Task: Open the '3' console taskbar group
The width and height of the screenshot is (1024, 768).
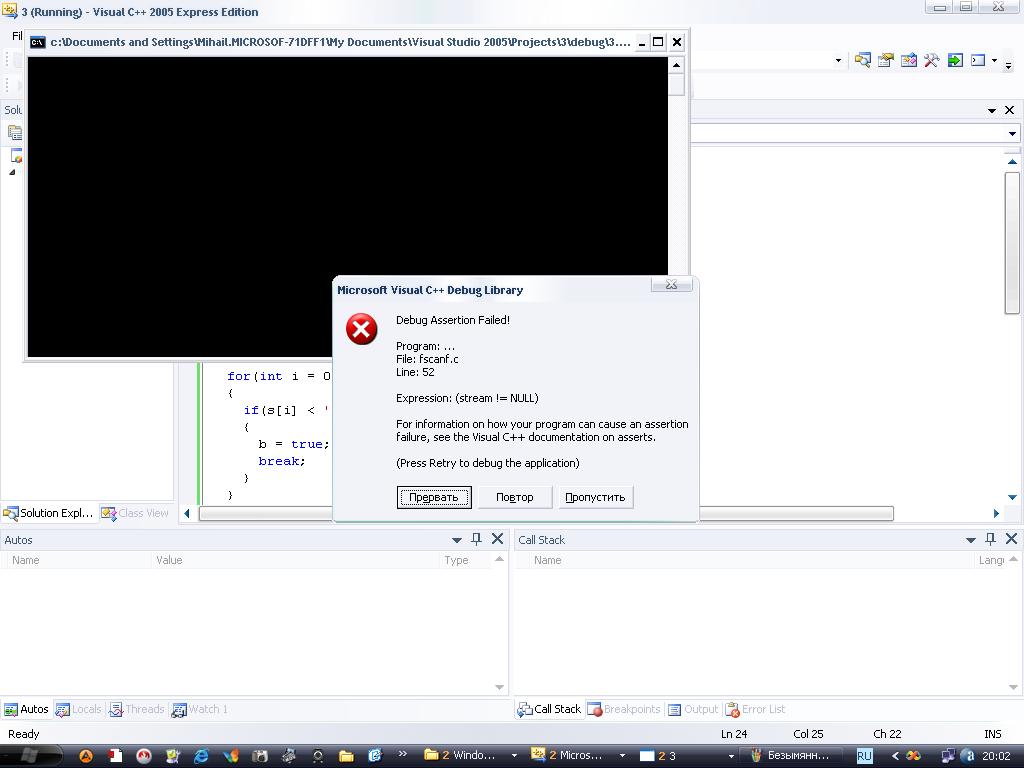Action: tap(686, 756)
